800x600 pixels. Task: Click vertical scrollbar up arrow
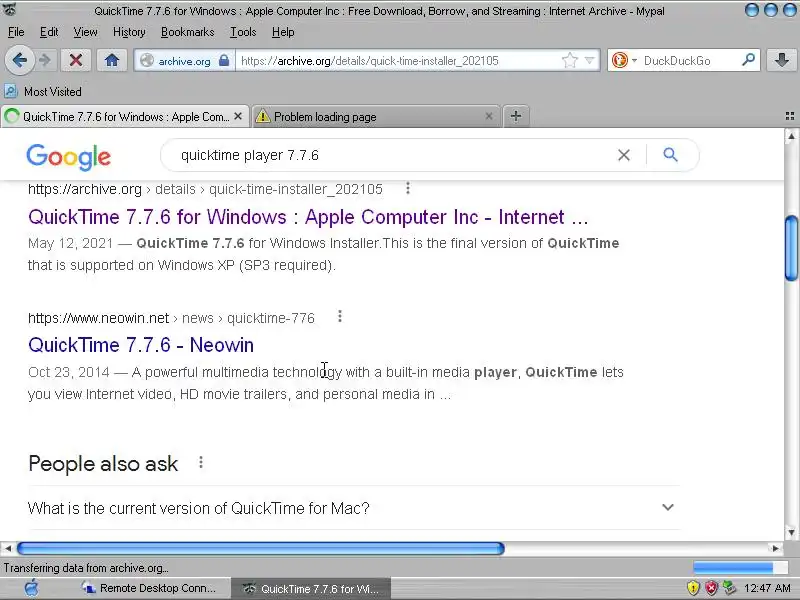[x=791, y=136]
